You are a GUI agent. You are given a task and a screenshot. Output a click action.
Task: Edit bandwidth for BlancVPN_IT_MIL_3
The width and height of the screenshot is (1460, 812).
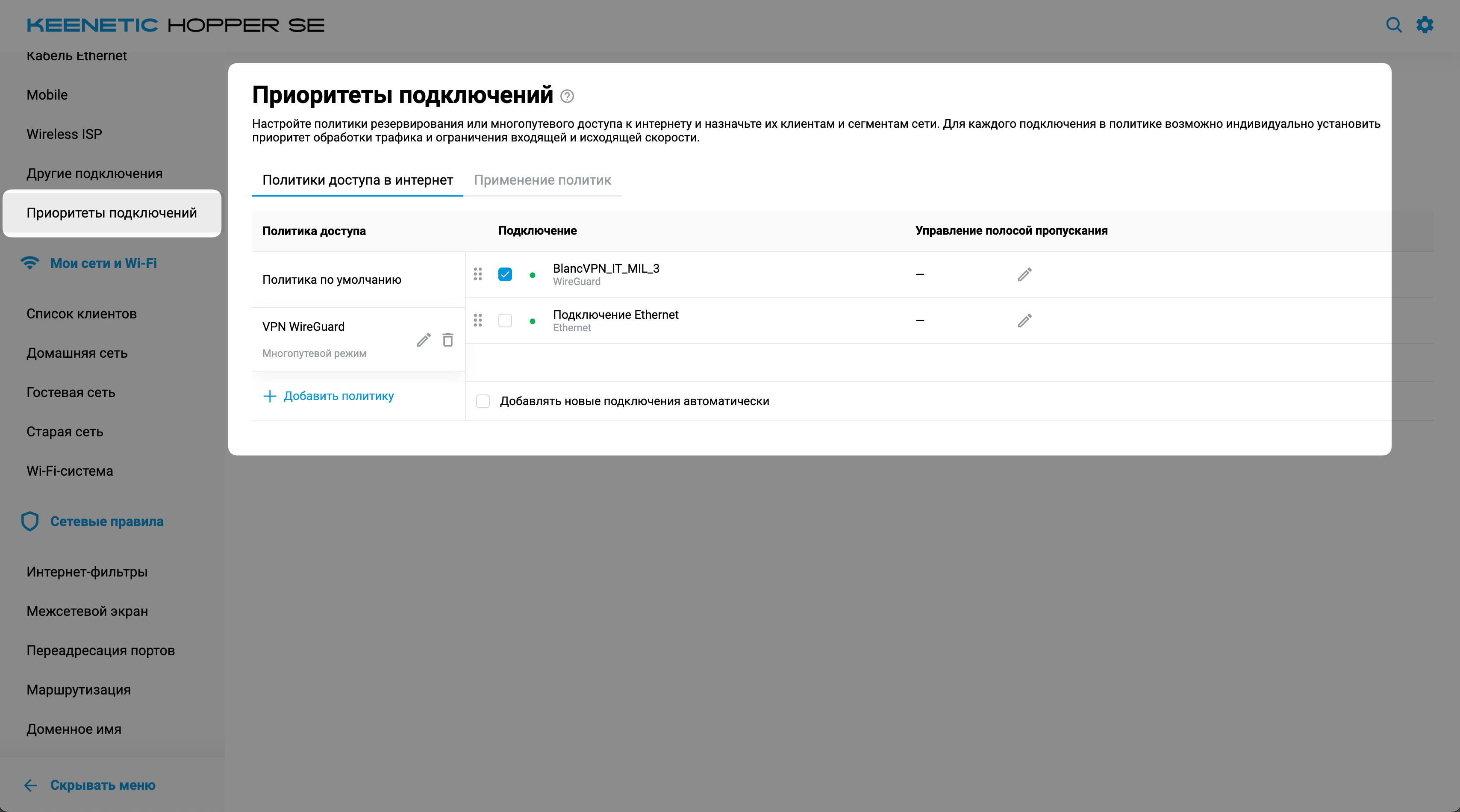(x=1024, y=275)
